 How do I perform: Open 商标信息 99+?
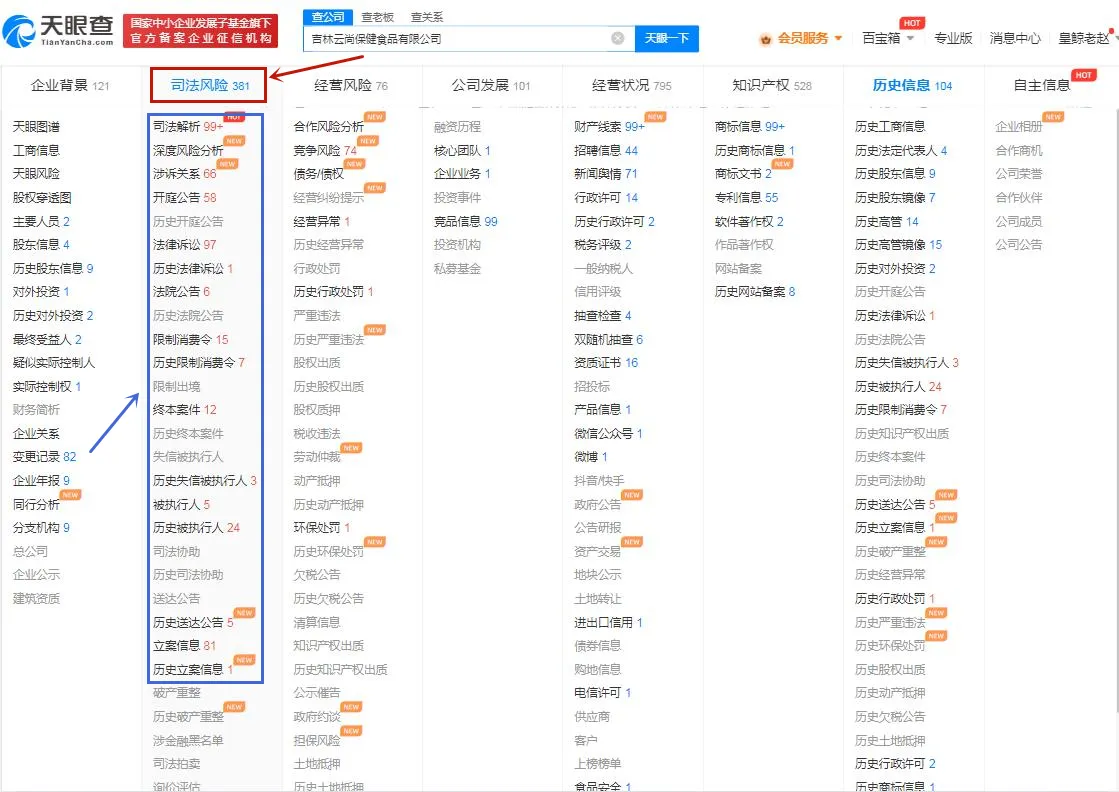pyautogui.click(x=749, y=126)
